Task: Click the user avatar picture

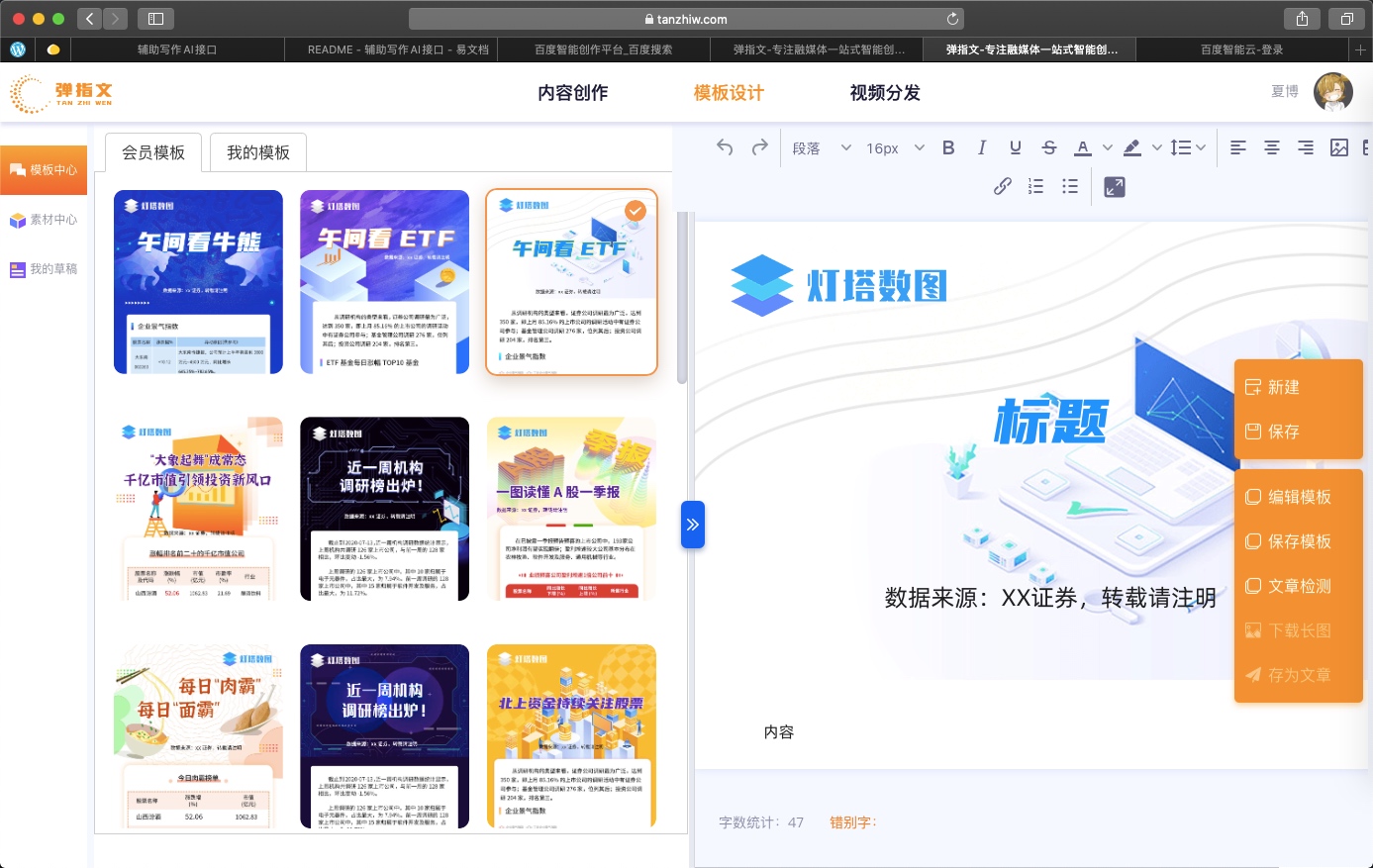Action: (x=1333, y=92)
